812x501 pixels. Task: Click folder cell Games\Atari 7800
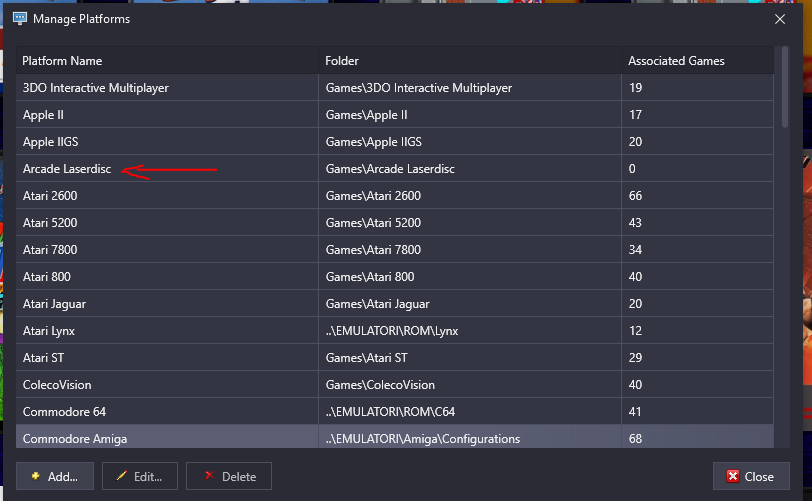[470, 249]
